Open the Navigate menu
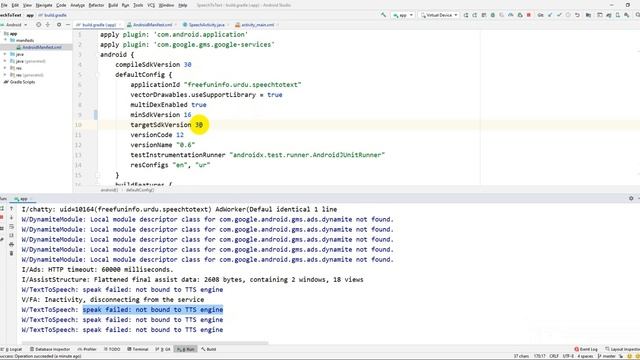Image resolution: width=640 pixels, height=360 pixels. click(x=44, y=5)
